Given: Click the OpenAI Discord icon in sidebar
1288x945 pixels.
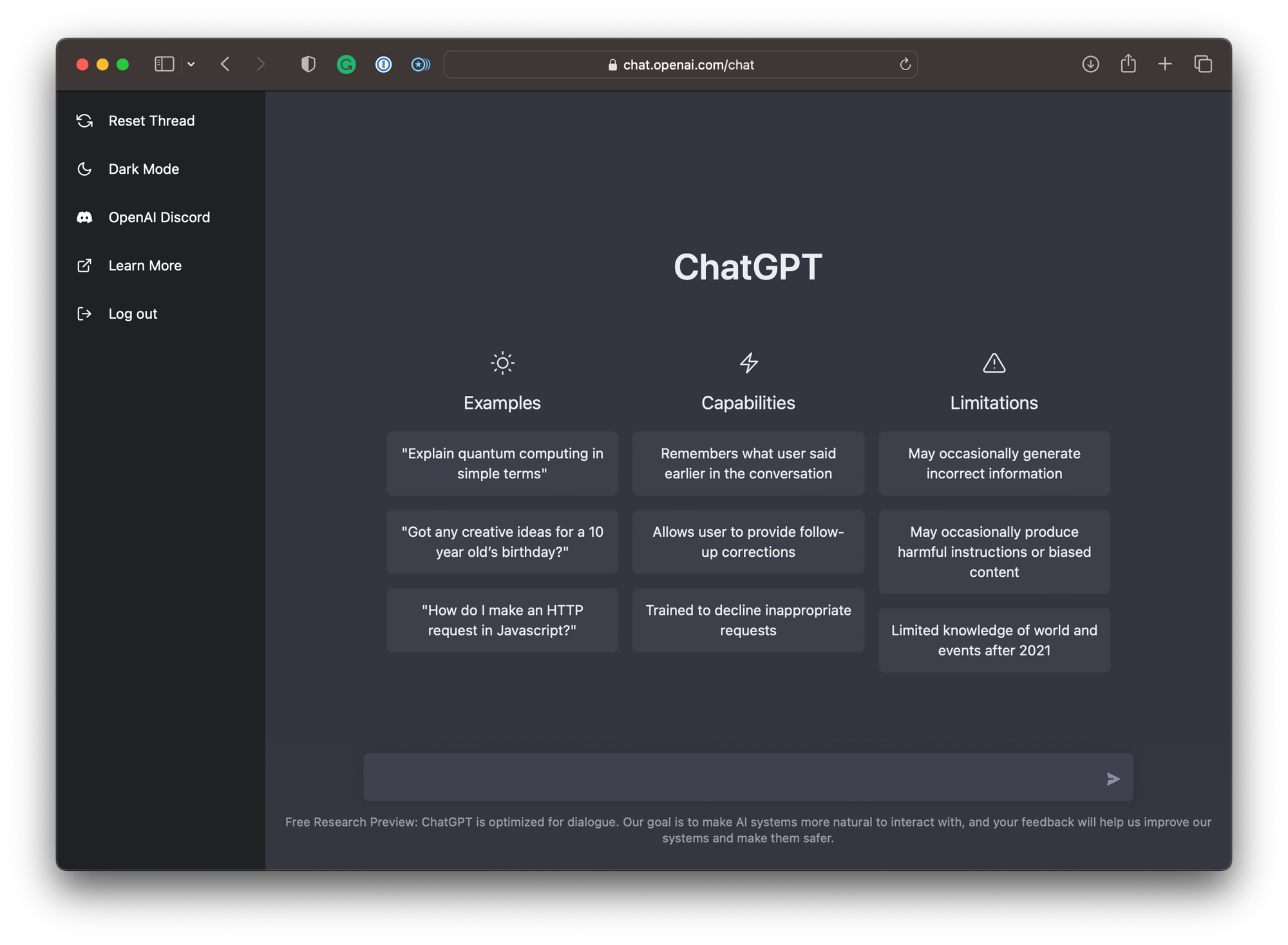Looking at the screenshot, I should coord(86,217).
